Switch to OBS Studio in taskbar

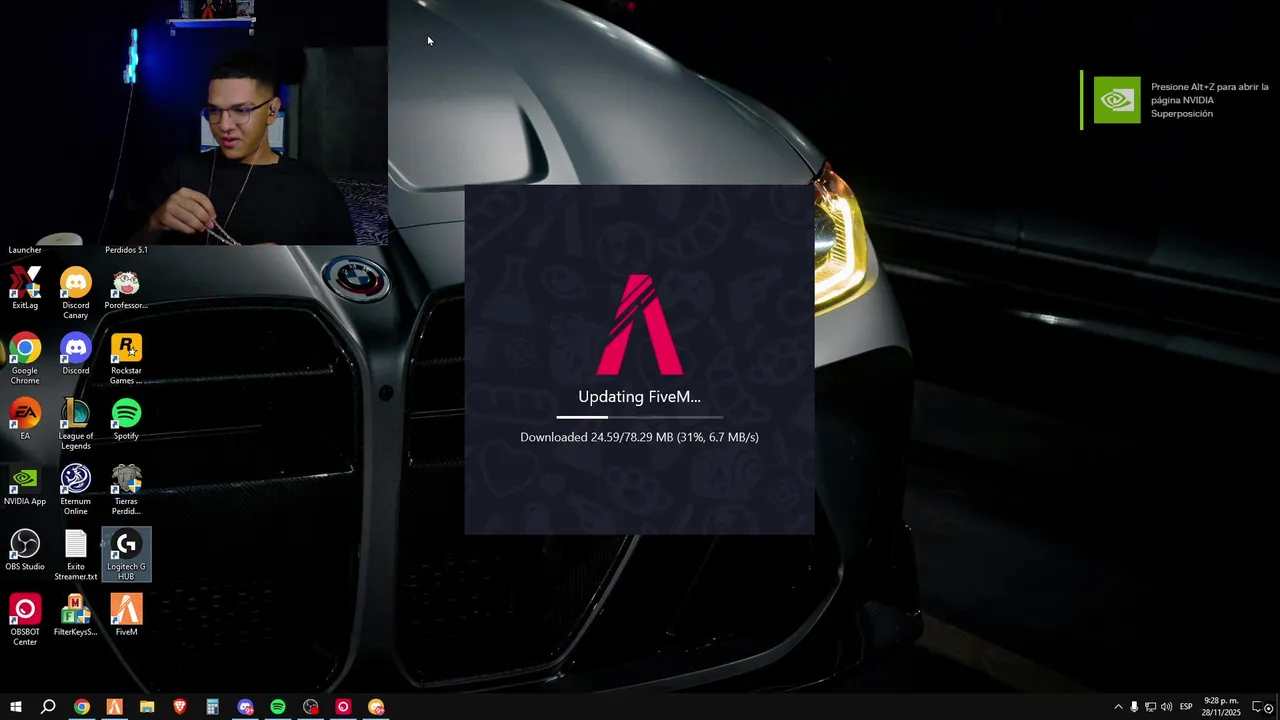(x=311, y=707)
